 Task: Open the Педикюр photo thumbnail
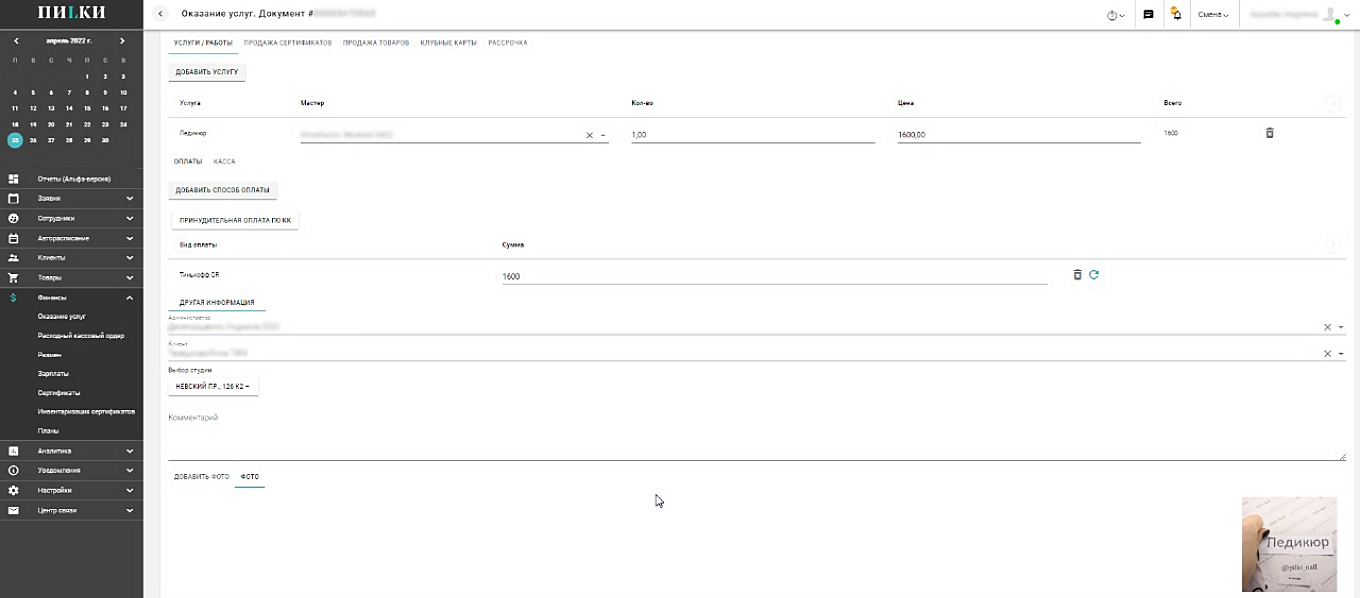pos(1289,544)
